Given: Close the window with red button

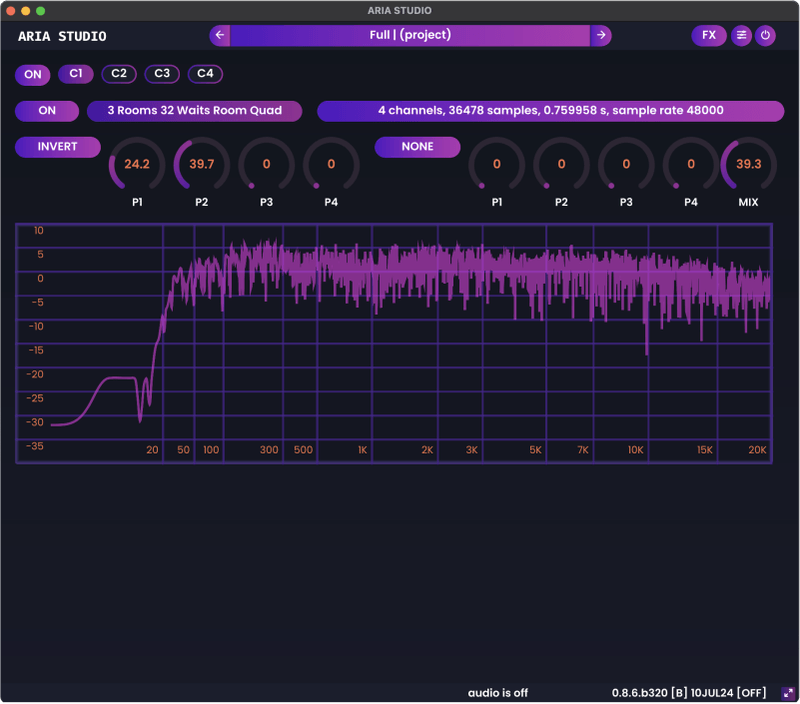Looking at the screenshot, I should (11, 11).
